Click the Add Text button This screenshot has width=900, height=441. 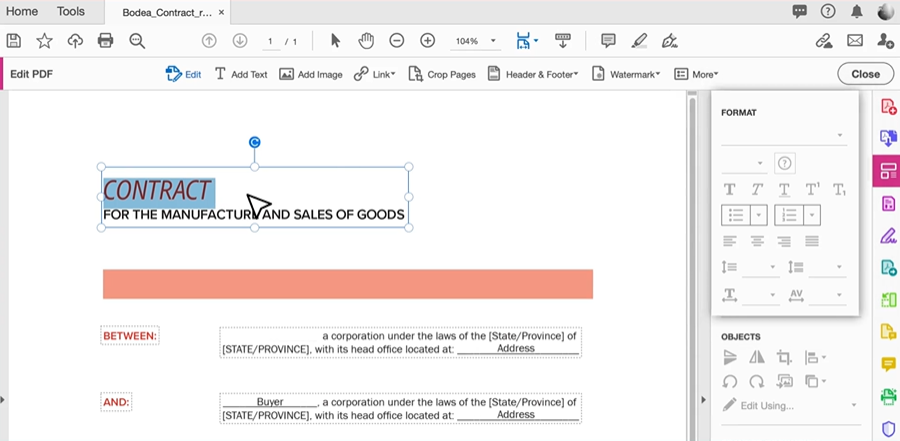point(241,74)
